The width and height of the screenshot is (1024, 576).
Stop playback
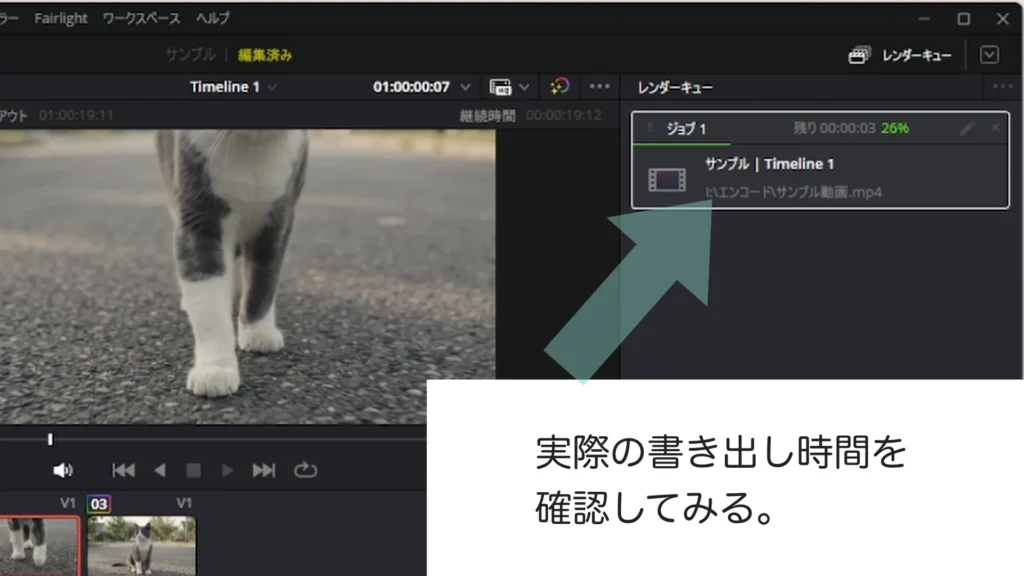(193, 470)
